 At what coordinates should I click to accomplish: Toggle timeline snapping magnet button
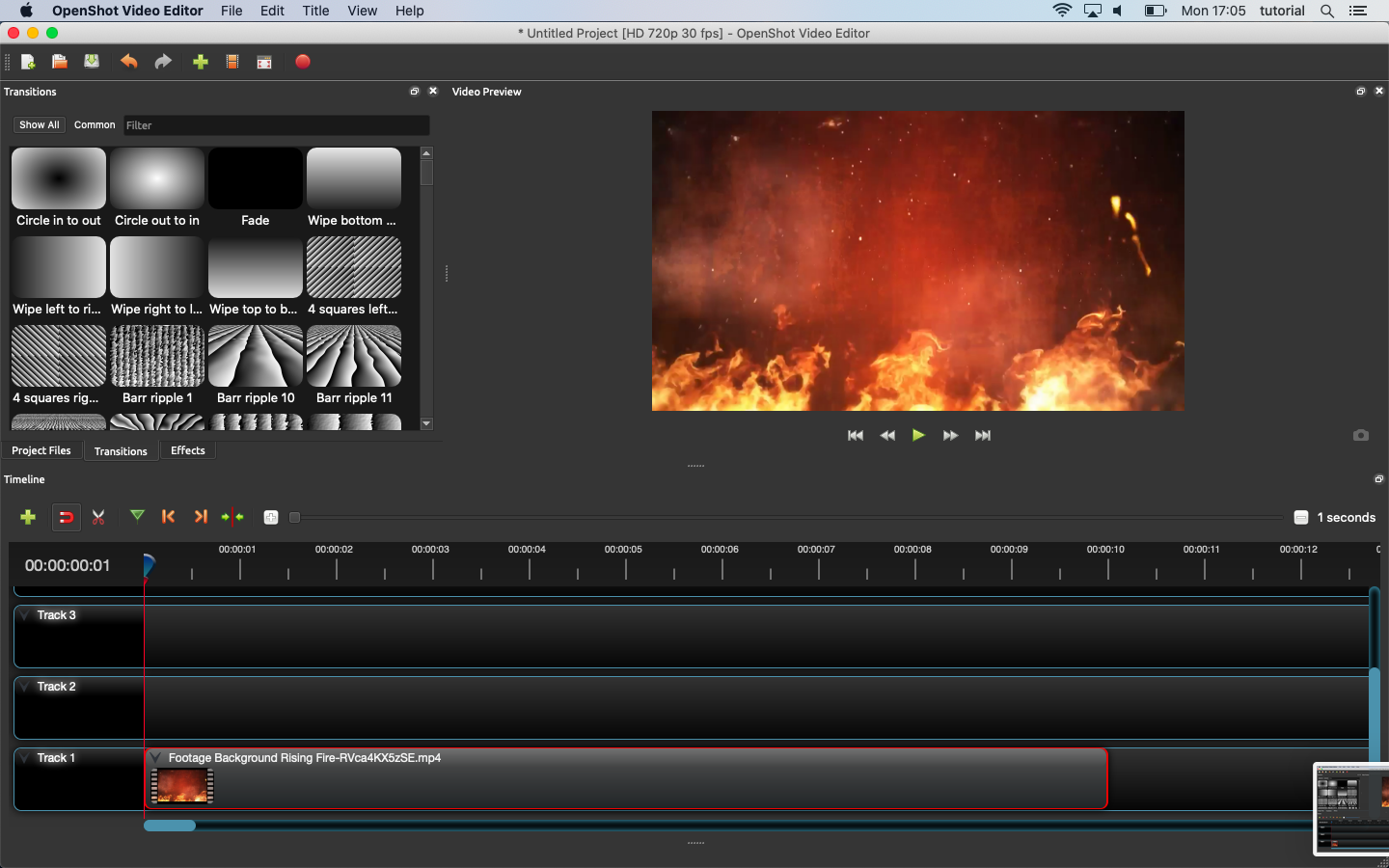pos(66,517)
